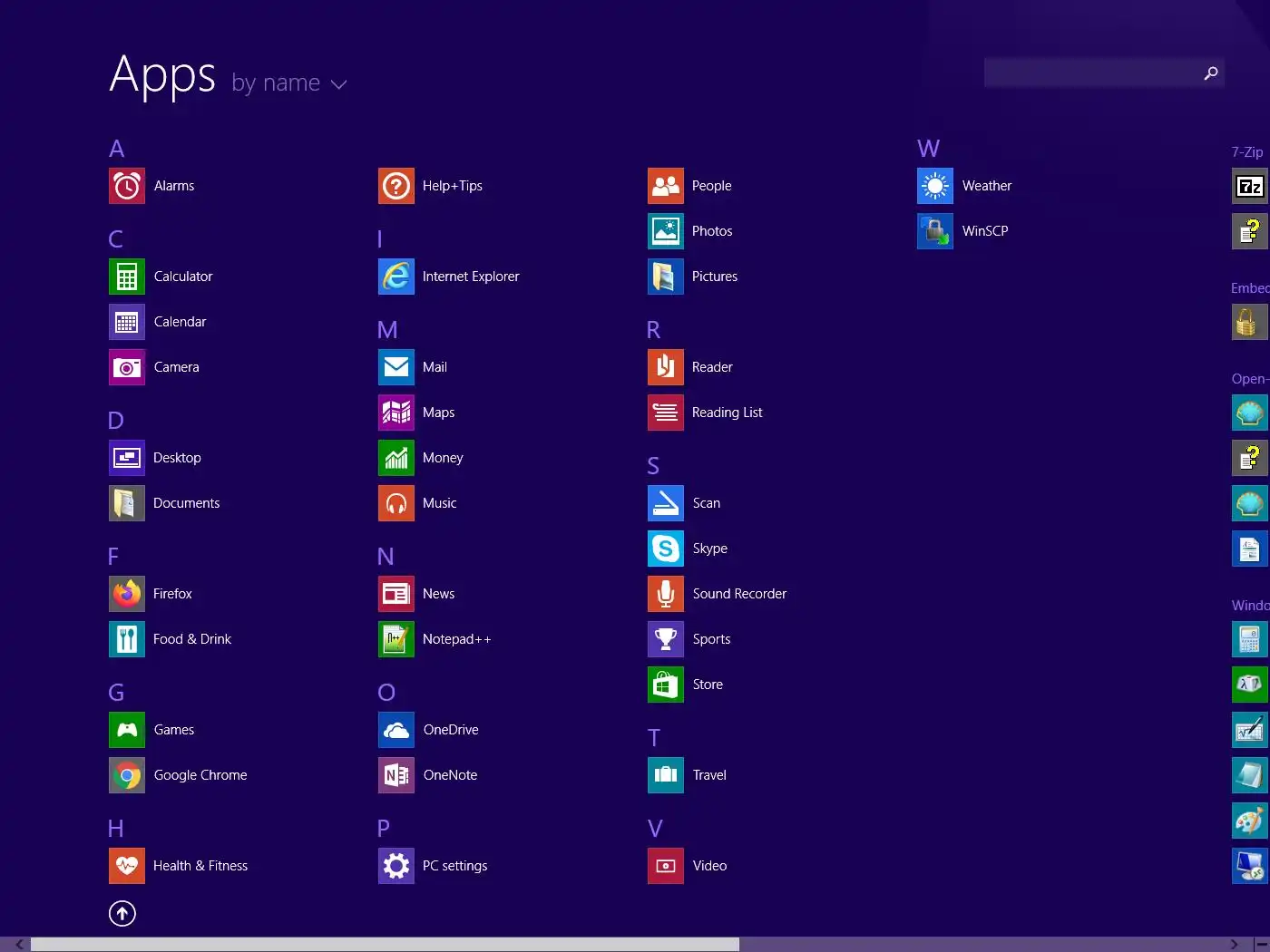Click the 'W' letter group header

(x=929, y=149)
